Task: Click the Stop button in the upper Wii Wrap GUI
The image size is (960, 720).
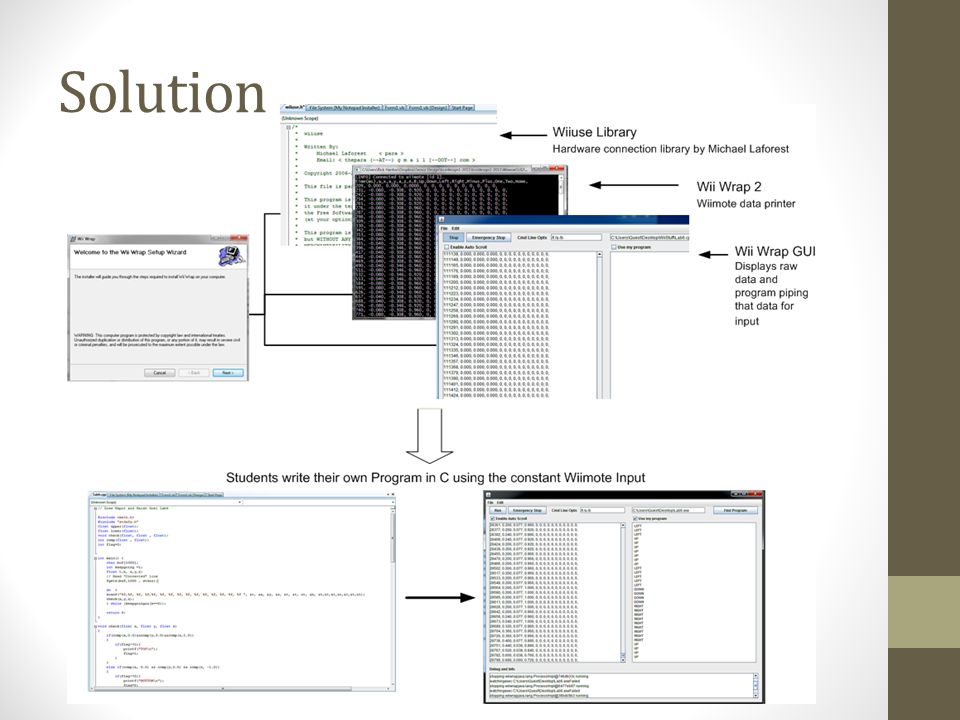Action: 454,238
